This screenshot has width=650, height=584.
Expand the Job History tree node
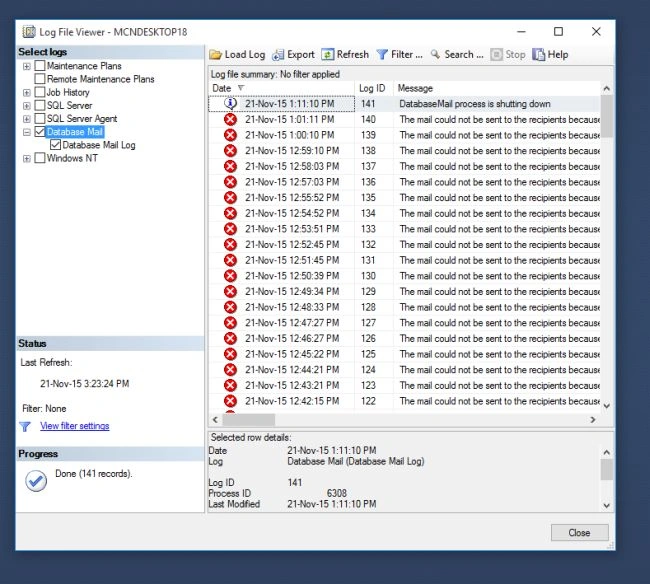[27, 93]
